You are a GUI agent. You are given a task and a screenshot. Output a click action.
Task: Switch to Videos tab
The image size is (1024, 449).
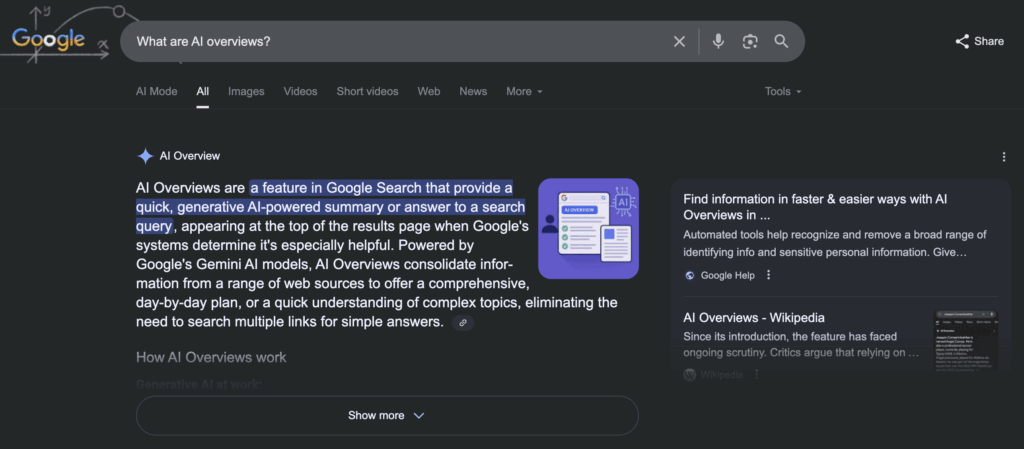[x=300, y=91]
